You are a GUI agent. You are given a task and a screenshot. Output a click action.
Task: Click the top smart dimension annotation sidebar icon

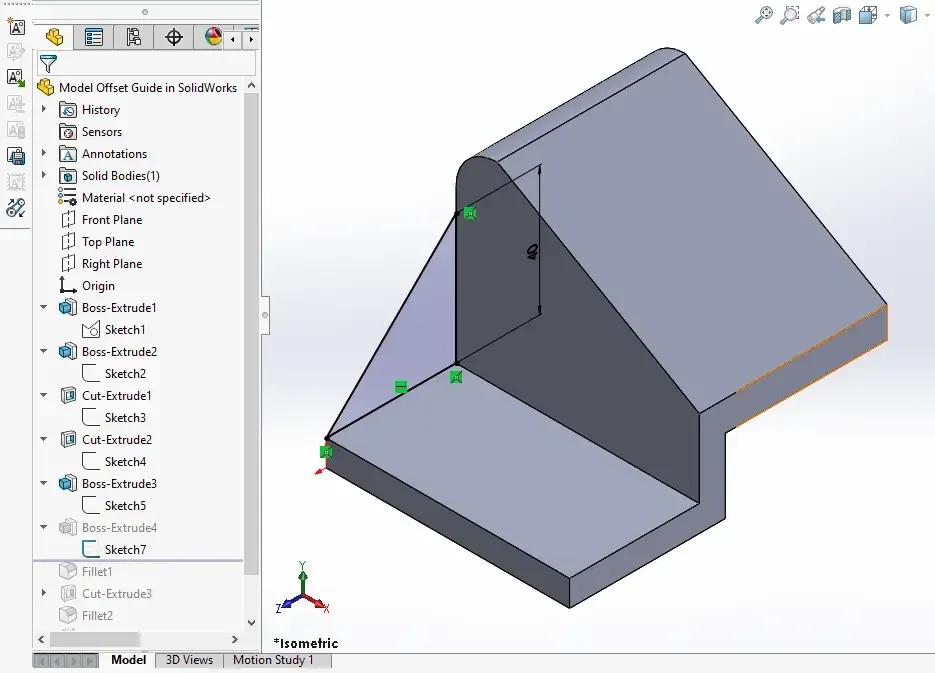[16, 26]
